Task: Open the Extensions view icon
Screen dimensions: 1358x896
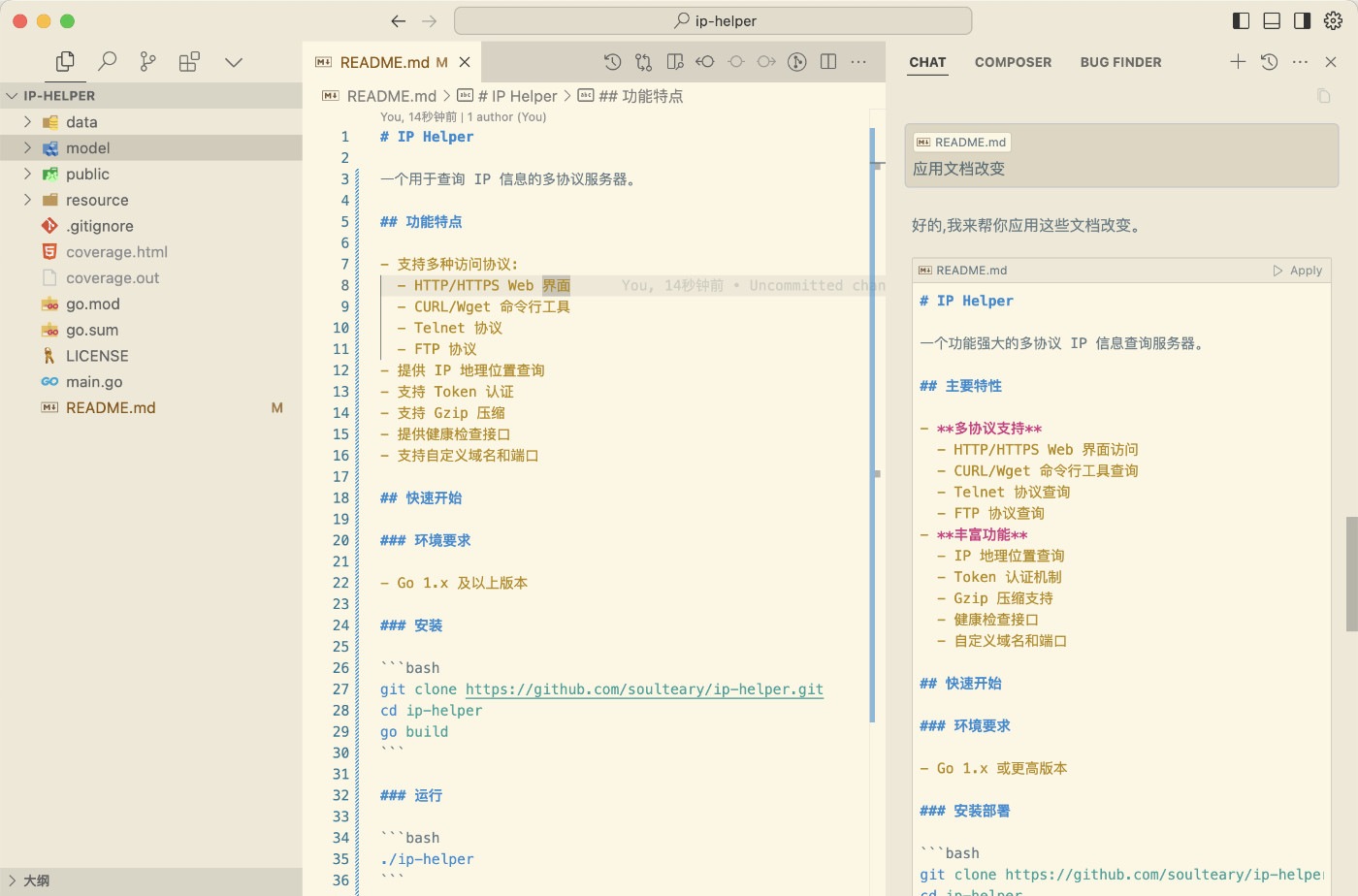Action: [x=189, y=62]
